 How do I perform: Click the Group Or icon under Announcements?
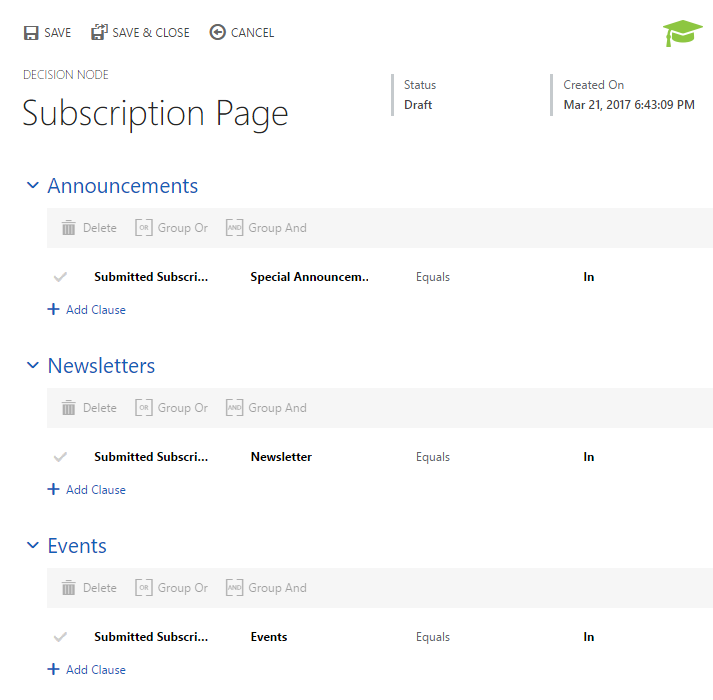[x=144, y=228]
